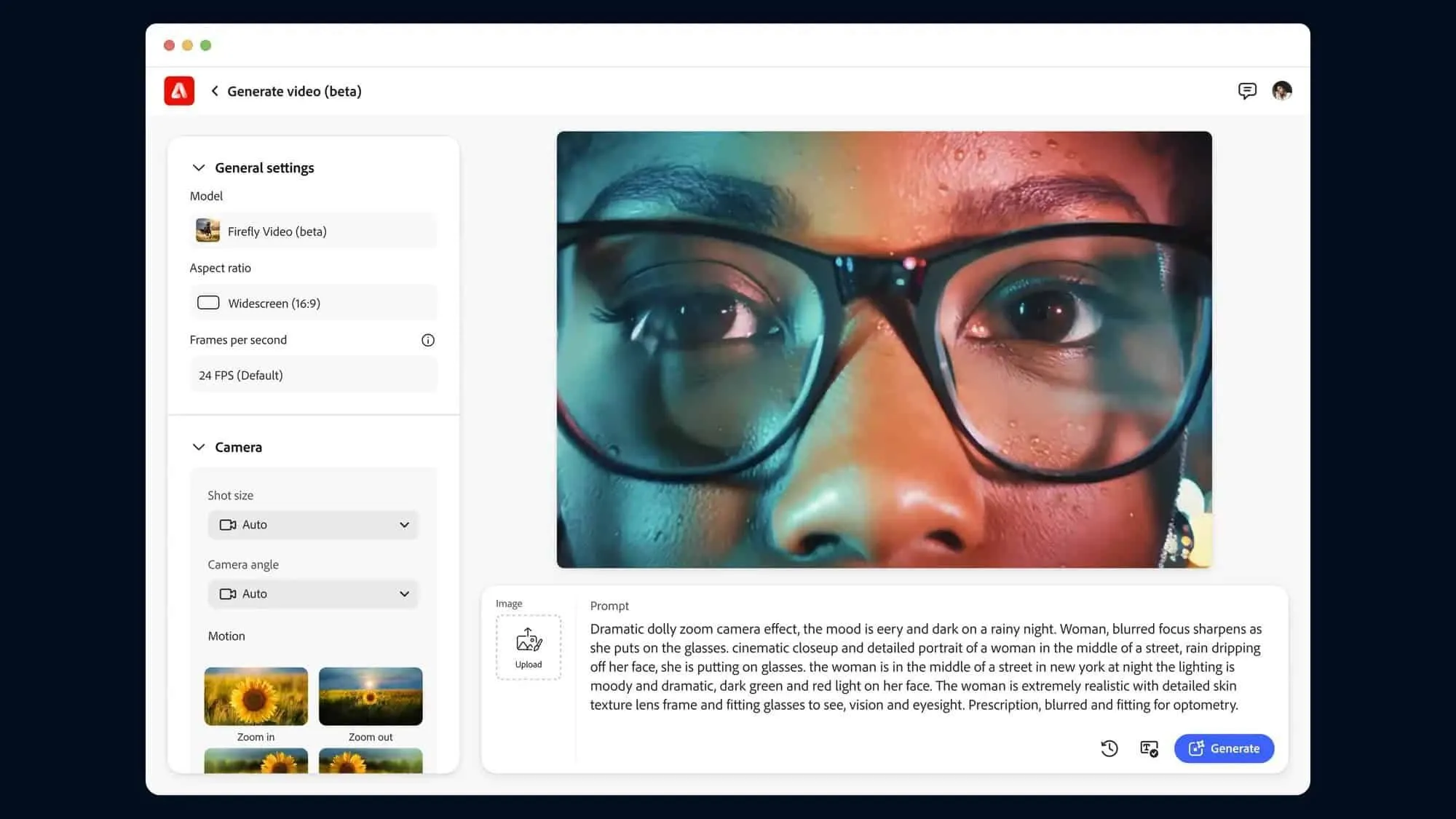Image resolution: width=1456 pixels, height=819 pixels.
Task: Click the Generate button
Action: 1224,748
